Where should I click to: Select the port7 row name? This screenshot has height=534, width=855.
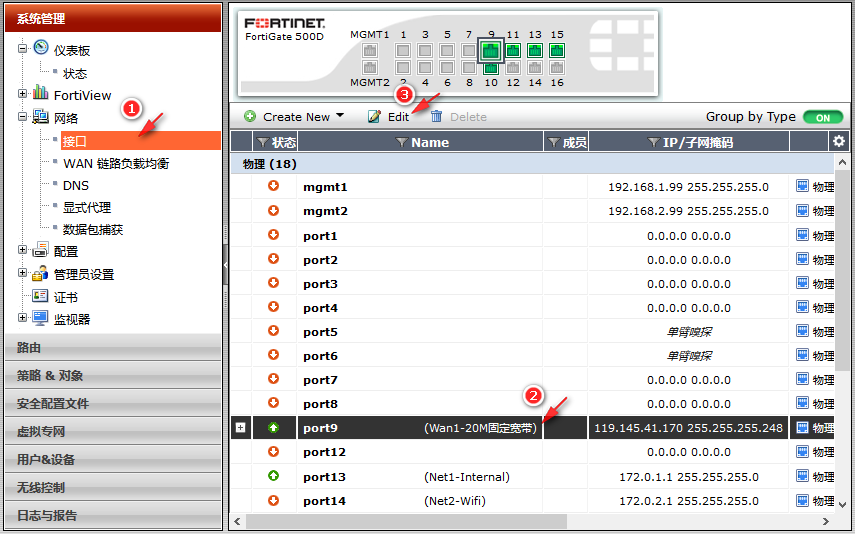(x=321, y=380)
